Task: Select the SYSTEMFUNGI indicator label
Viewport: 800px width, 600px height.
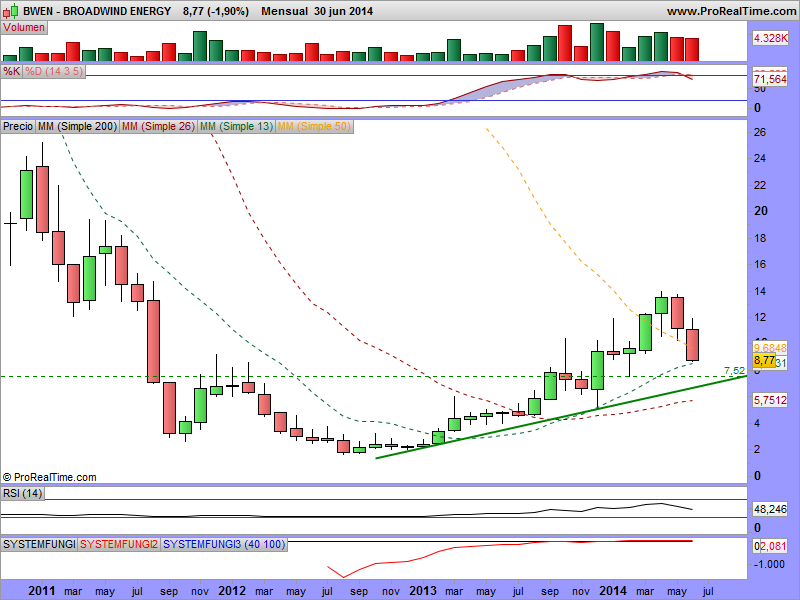Action: 39,544
